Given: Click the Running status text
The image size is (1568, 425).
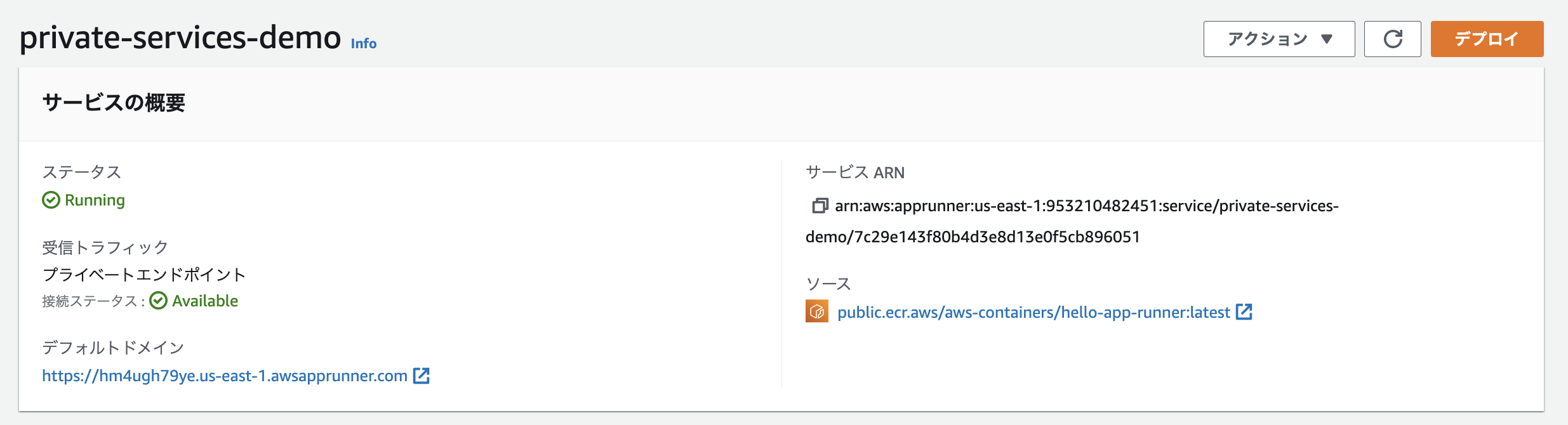Looking at the screenshot, I should click(95, 200).
